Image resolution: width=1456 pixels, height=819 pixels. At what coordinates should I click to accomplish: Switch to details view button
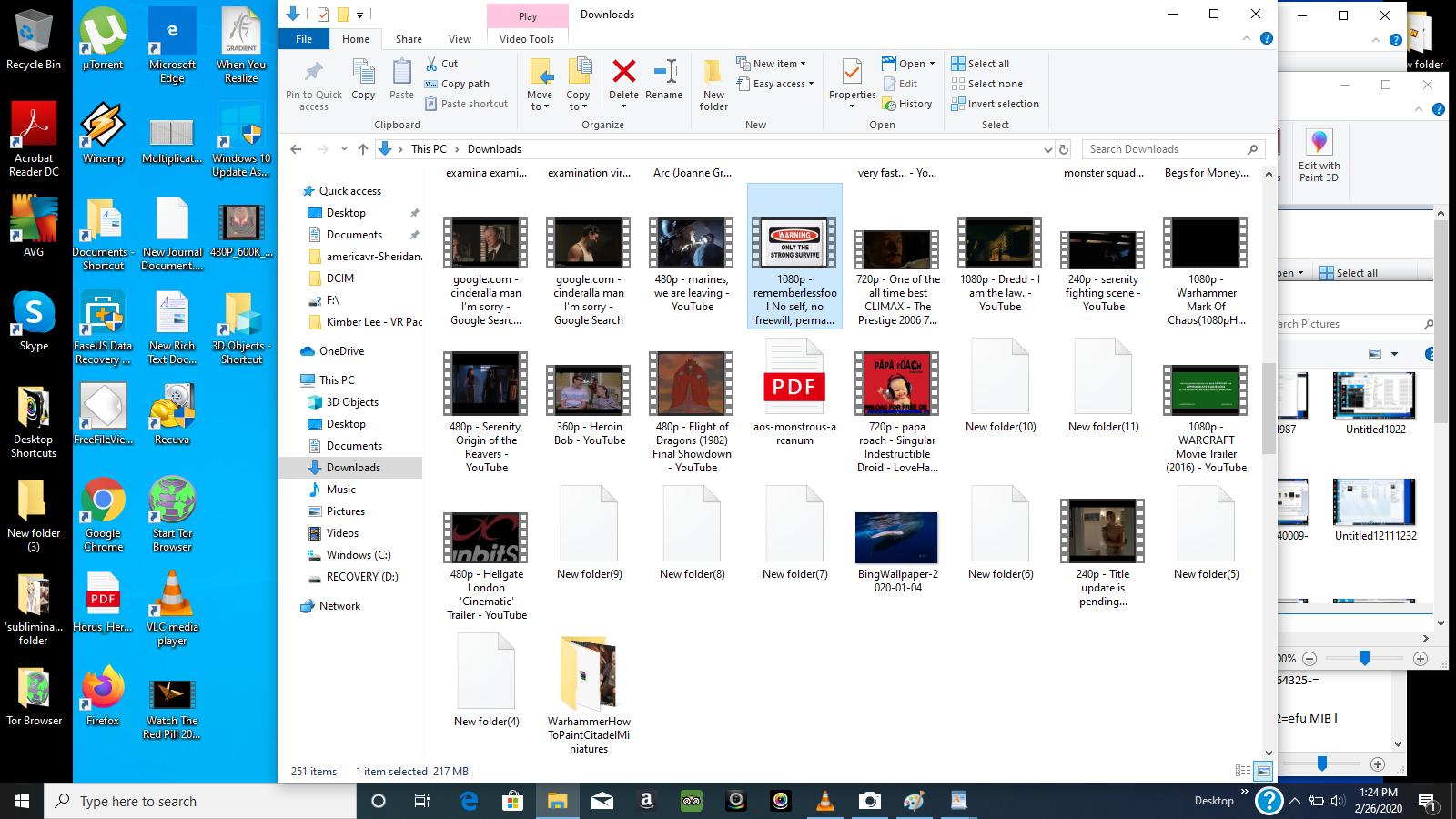point(1242,771)
